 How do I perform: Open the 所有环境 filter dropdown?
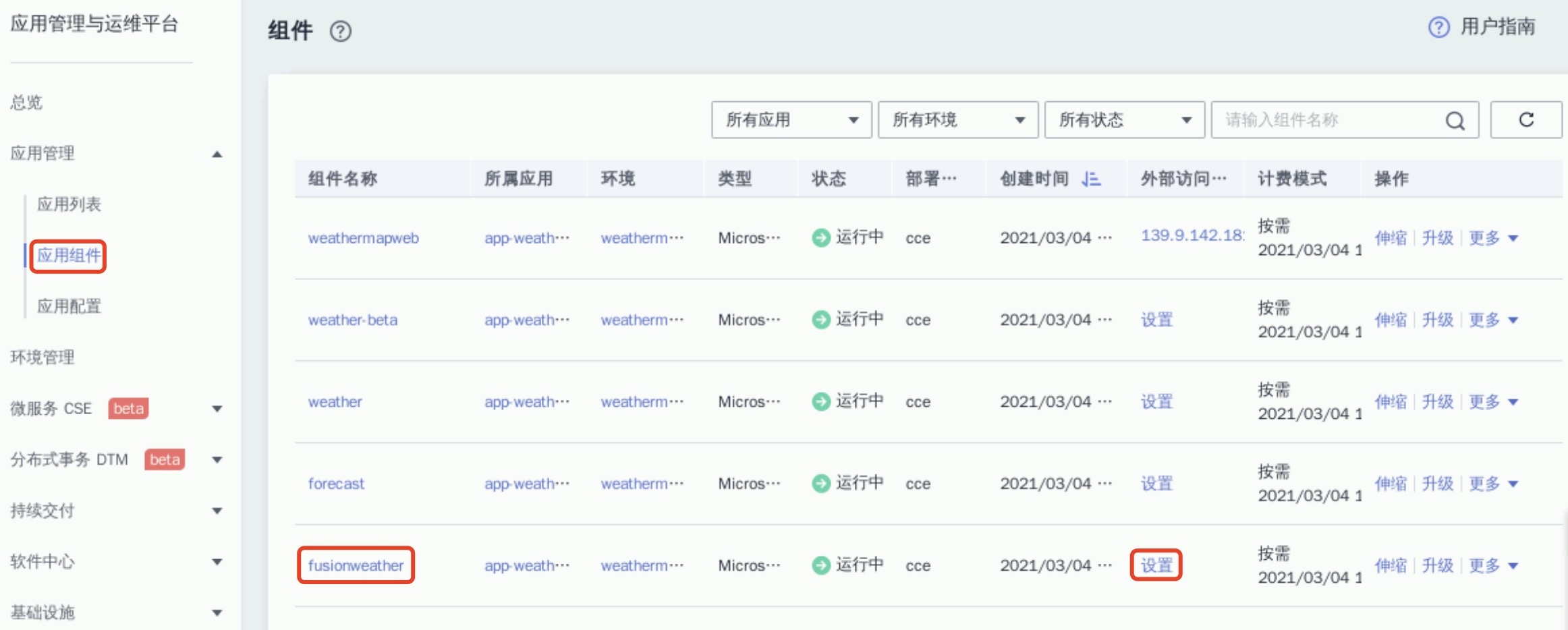pyautogui.click(x=957, y=120)
